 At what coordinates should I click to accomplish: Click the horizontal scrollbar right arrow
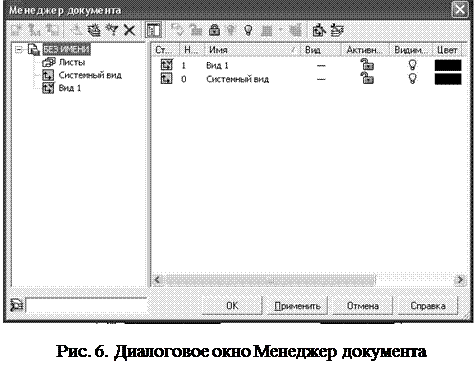[x=460, y=280]
